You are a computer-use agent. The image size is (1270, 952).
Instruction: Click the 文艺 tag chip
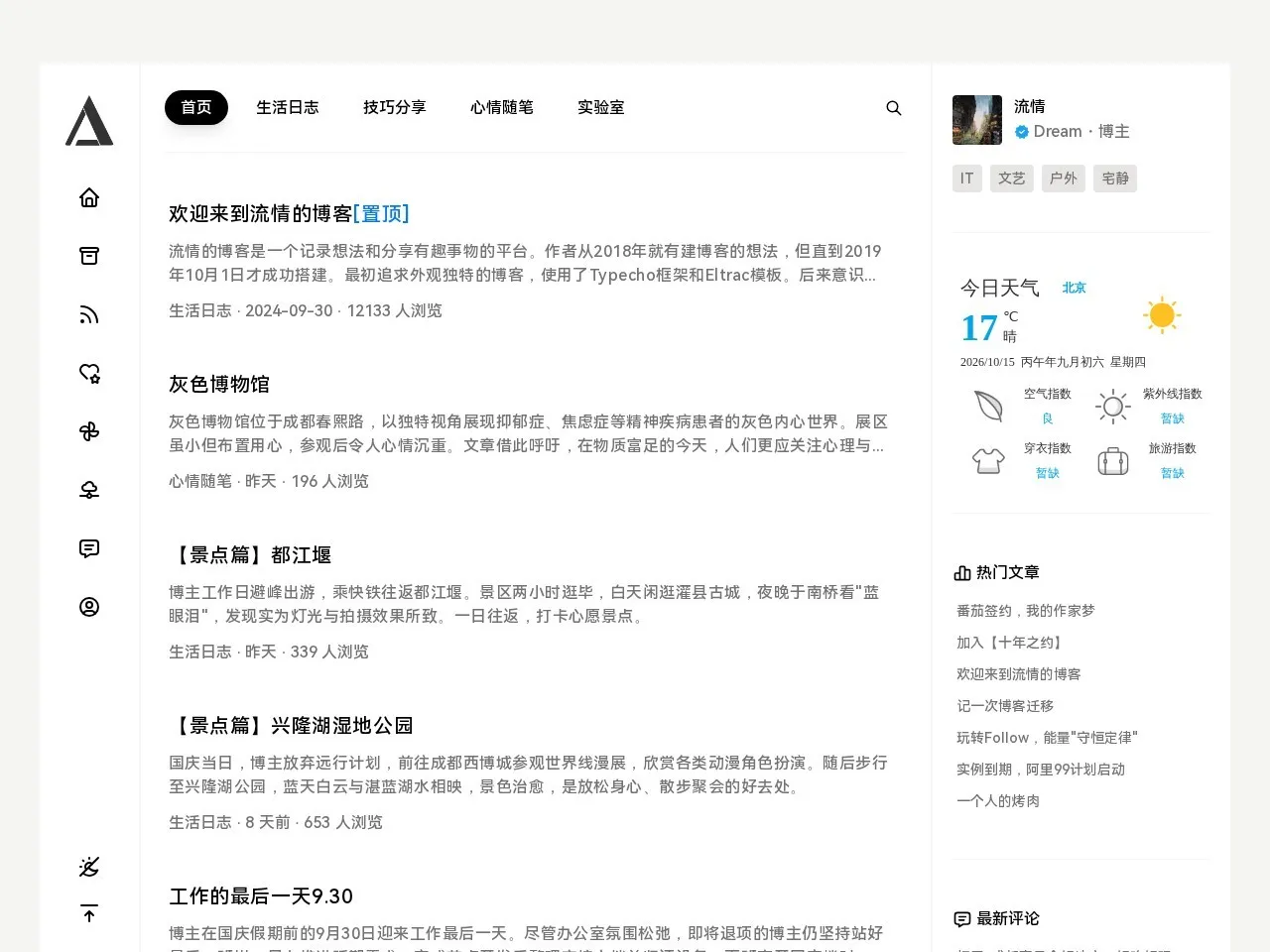point(1012,178)
